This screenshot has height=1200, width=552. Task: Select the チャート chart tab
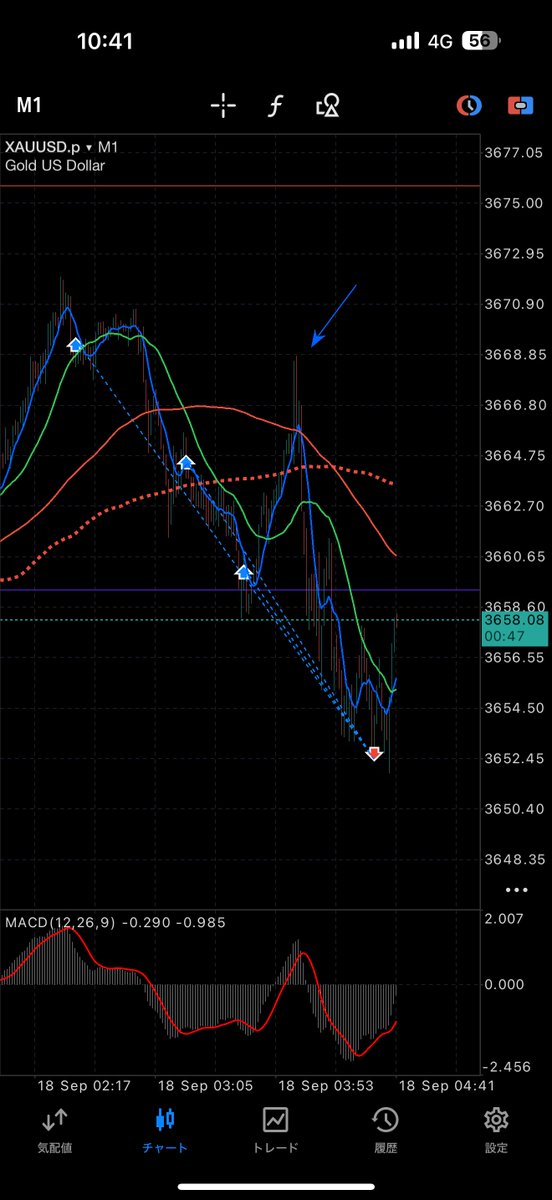coord(165,1128)
